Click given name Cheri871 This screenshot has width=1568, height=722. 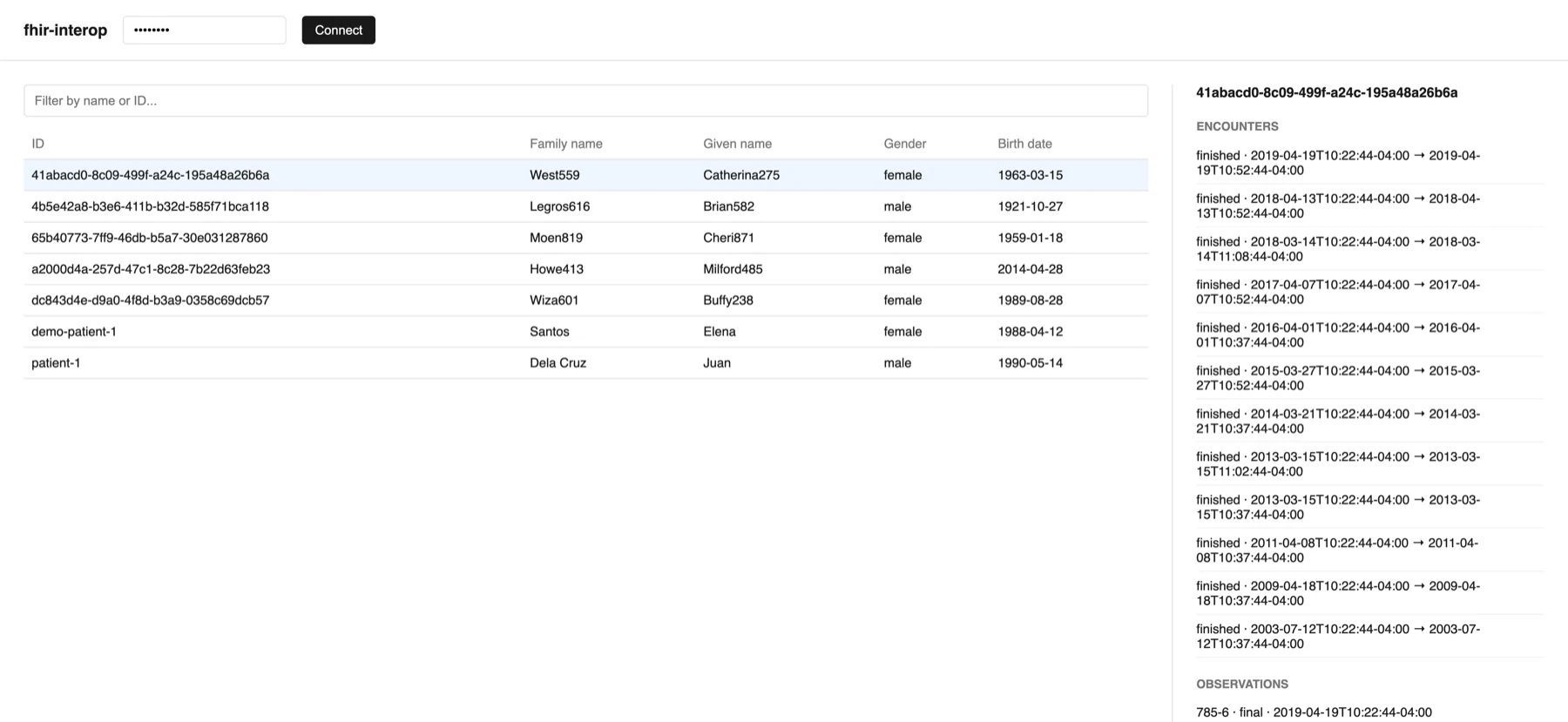click(729, 238)
